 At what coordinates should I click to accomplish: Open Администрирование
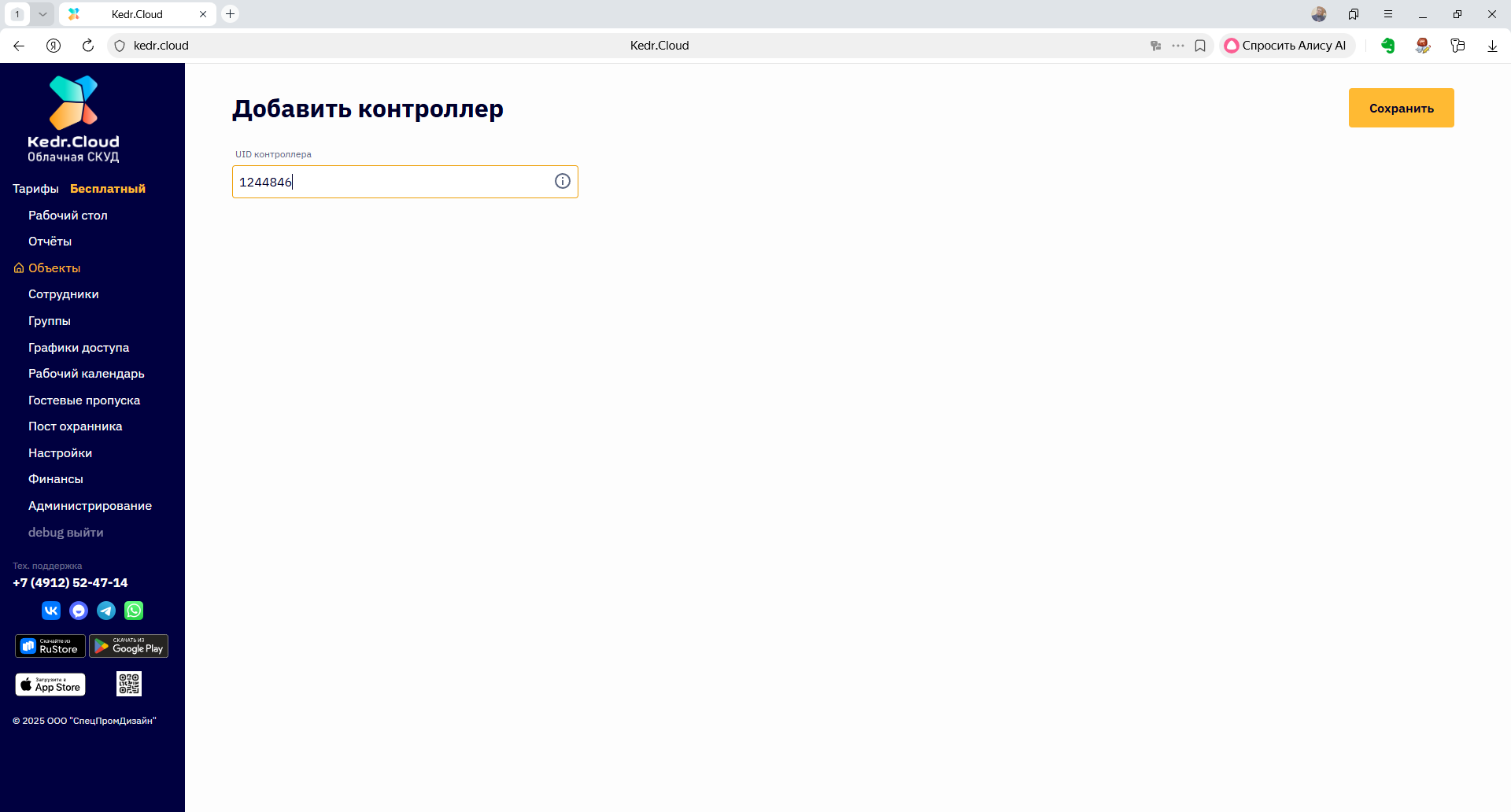pyautogui.click(x=91, y=506)
